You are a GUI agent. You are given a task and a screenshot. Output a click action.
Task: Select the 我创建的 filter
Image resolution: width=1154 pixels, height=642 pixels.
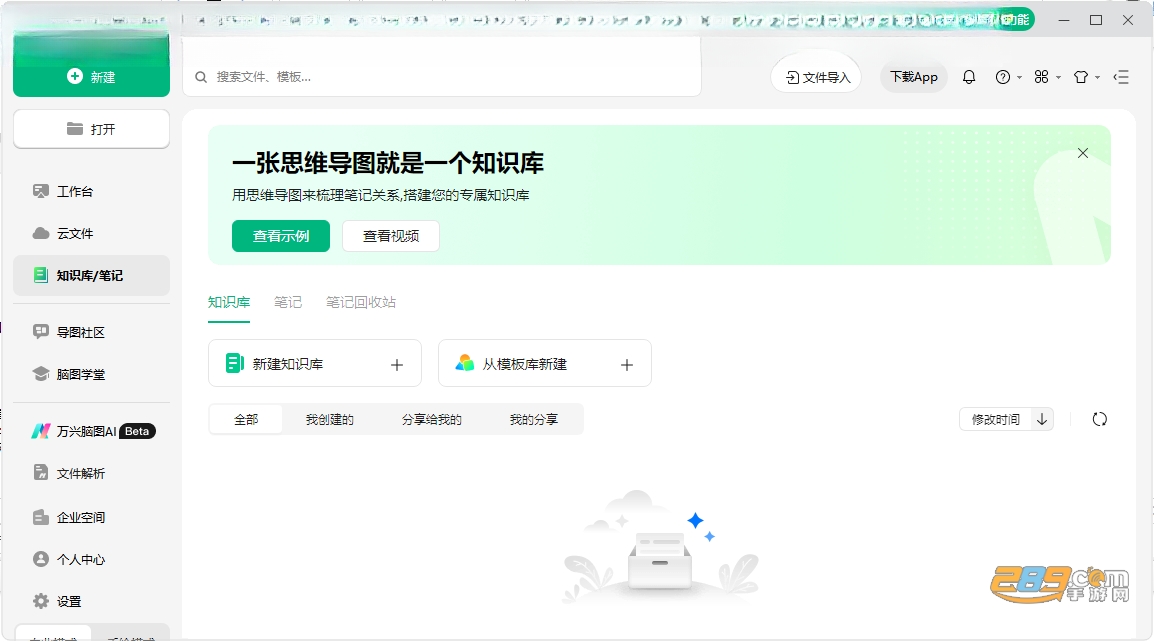click(330, 420)
